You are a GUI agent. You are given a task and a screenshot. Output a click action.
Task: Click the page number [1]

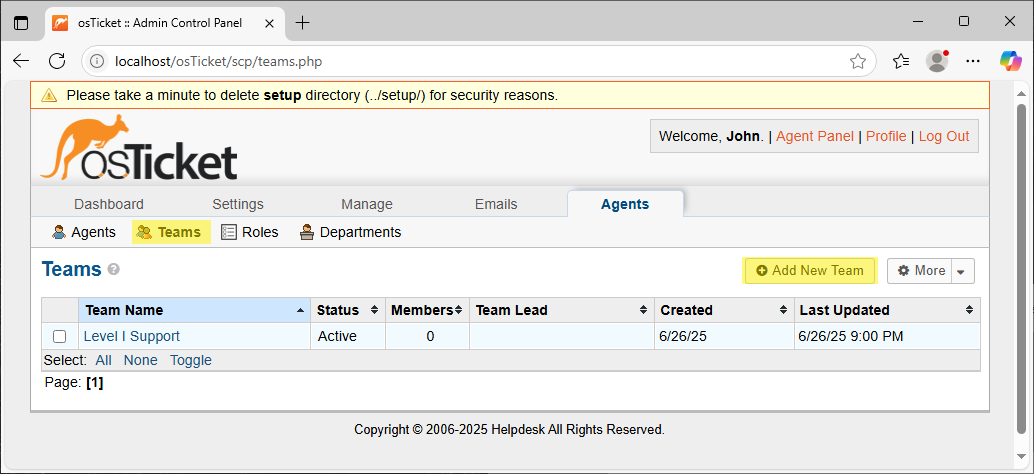pos(95,382)
